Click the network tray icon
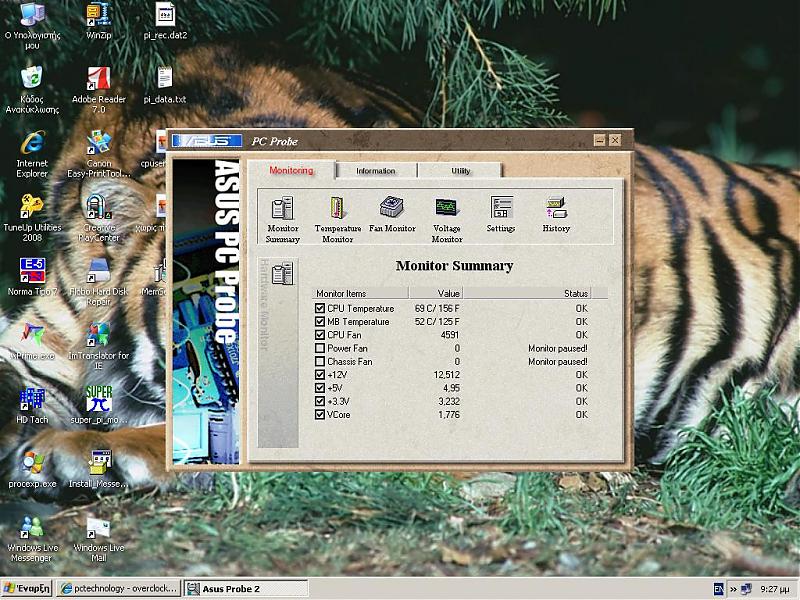This screenshot has width=800, height=600. [x=746, y=589]
